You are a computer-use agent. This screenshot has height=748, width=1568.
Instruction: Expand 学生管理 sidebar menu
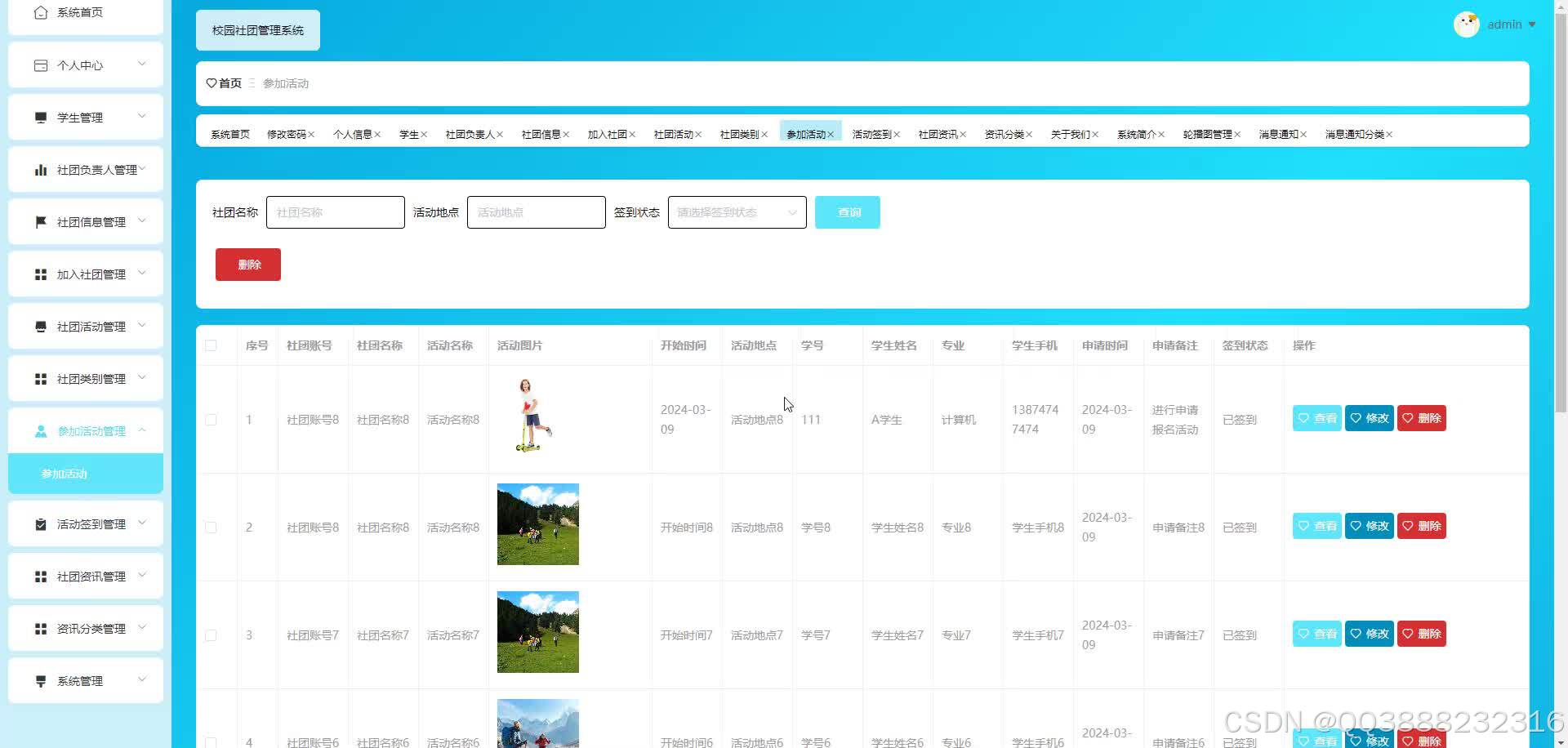(142, 116)
